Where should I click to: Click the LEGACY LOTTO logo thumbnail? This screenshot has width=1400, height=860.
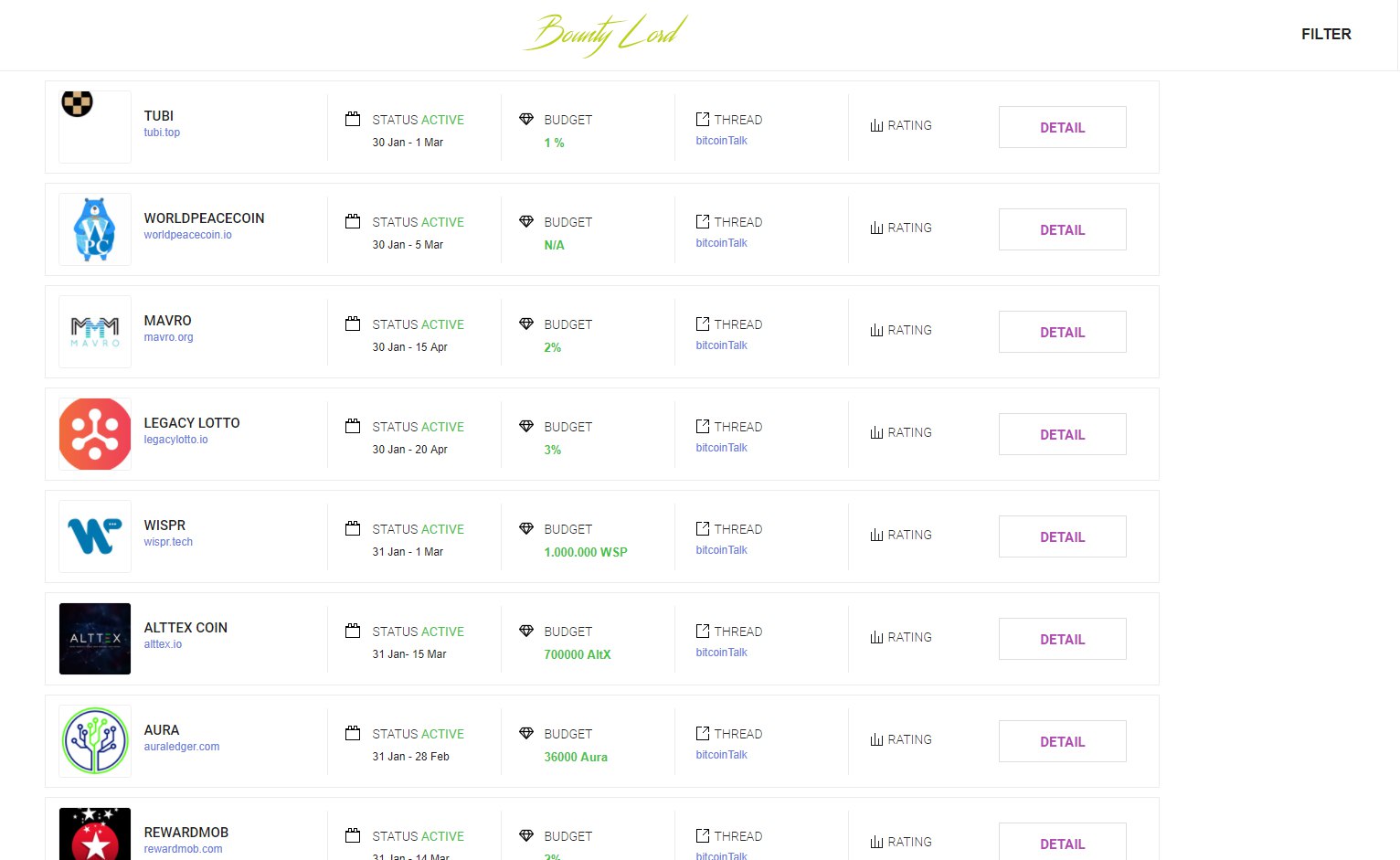[95, 434]
